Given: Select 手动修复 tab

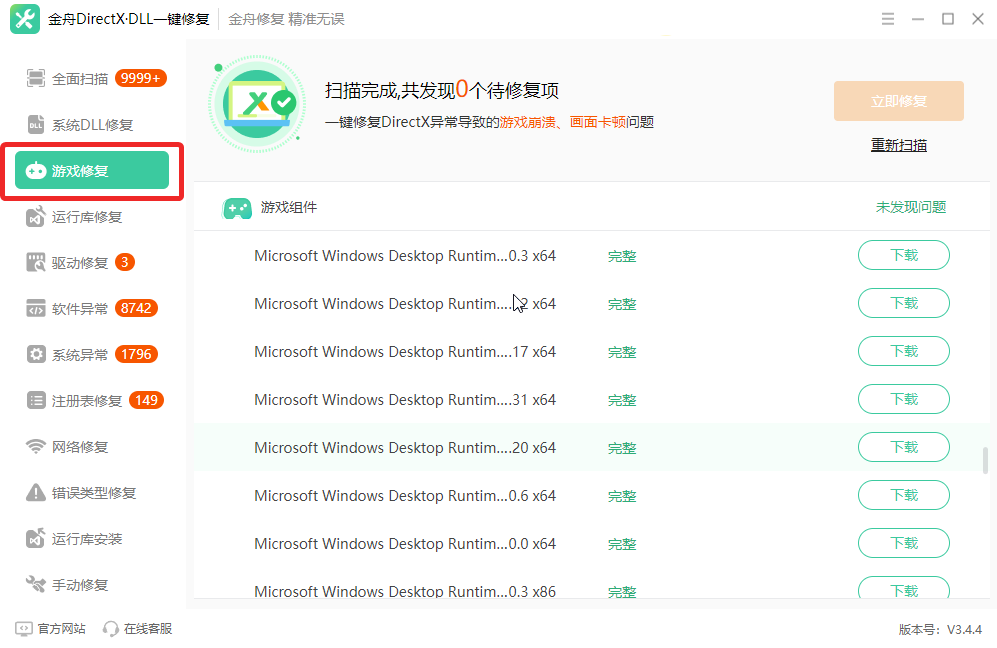Looking at the screenshot, I should [x=92, y=584].
